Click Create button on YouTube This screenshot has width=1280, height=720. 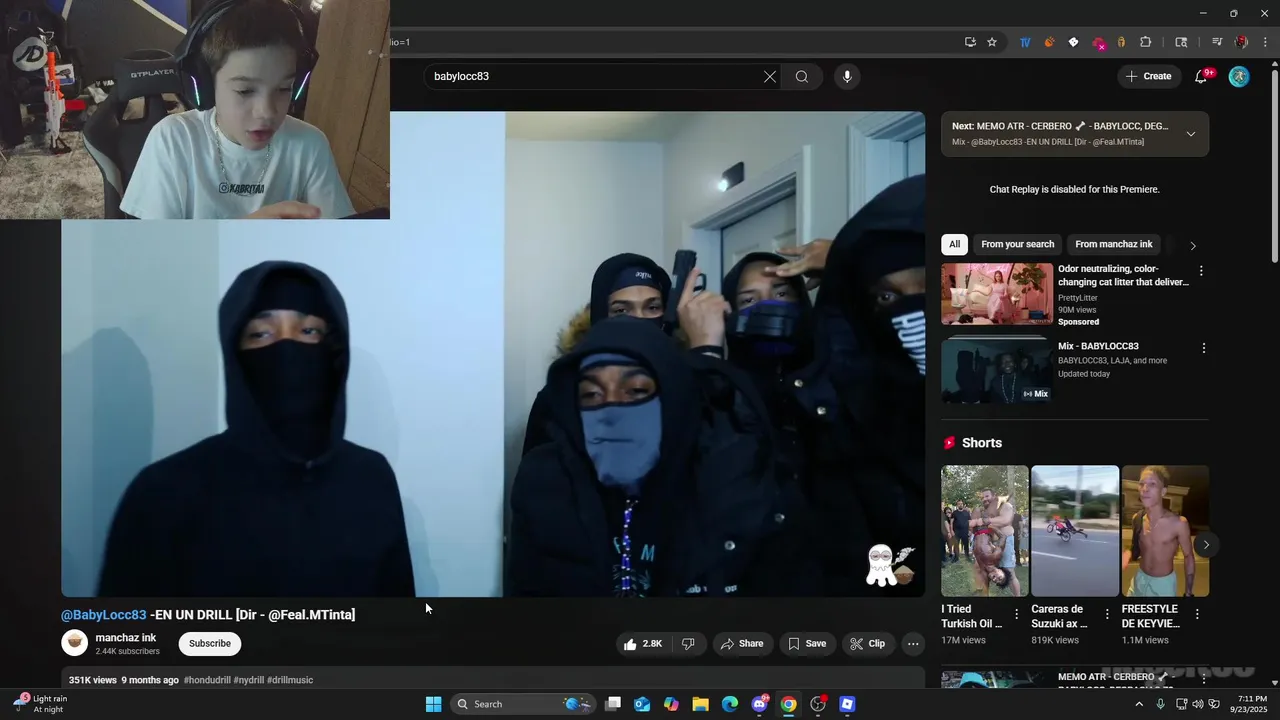[1149, 76]
